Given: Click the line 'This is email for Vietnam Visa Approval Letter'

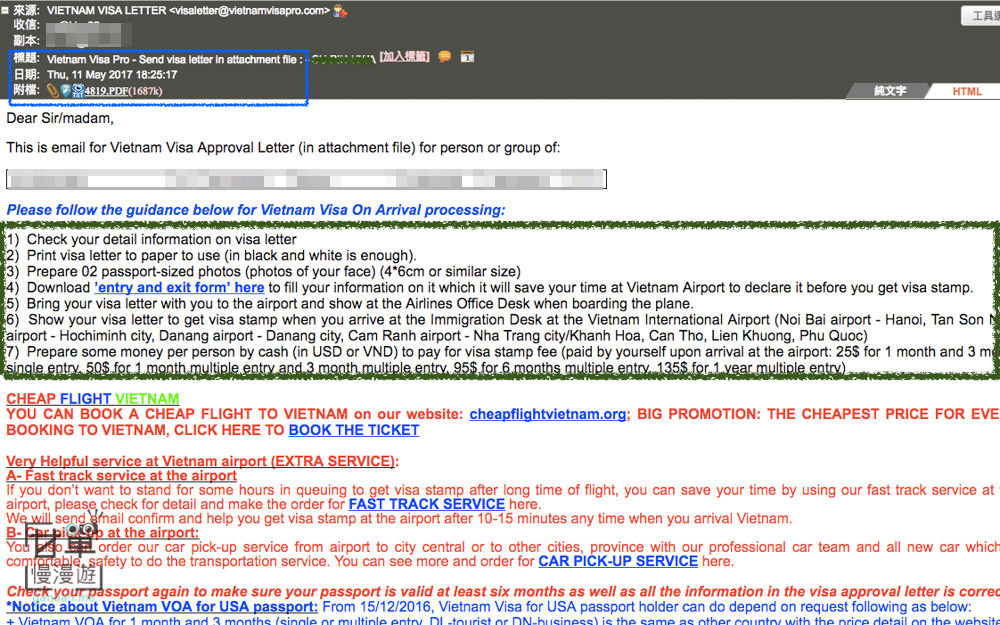Looking at the screenshot, I should [283, 148].
